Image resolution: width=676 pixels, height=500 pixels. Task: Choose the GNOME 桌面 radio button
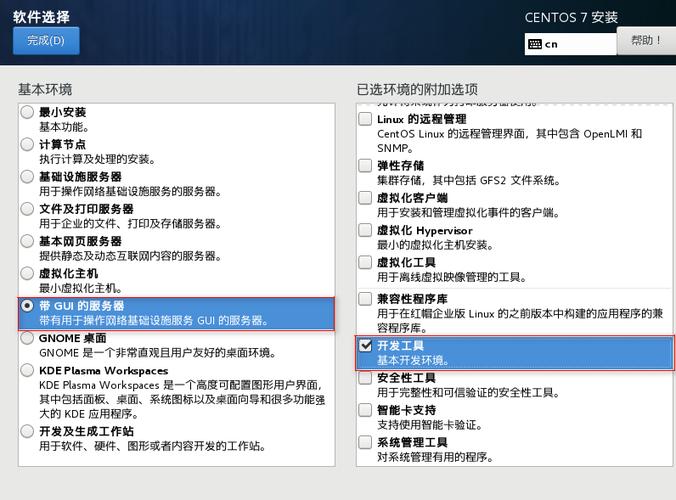coord(27,338)
